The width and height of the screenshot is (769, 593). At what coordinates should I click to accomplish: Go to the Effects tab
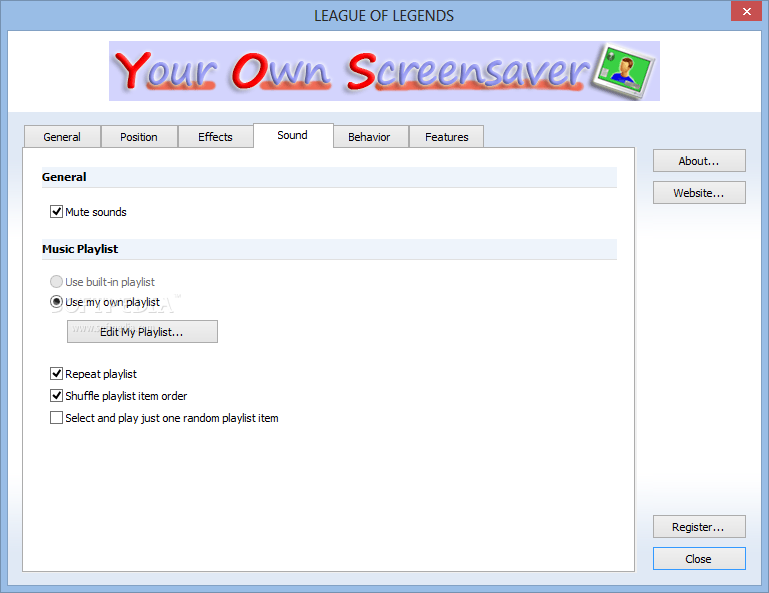pos(215,137)
